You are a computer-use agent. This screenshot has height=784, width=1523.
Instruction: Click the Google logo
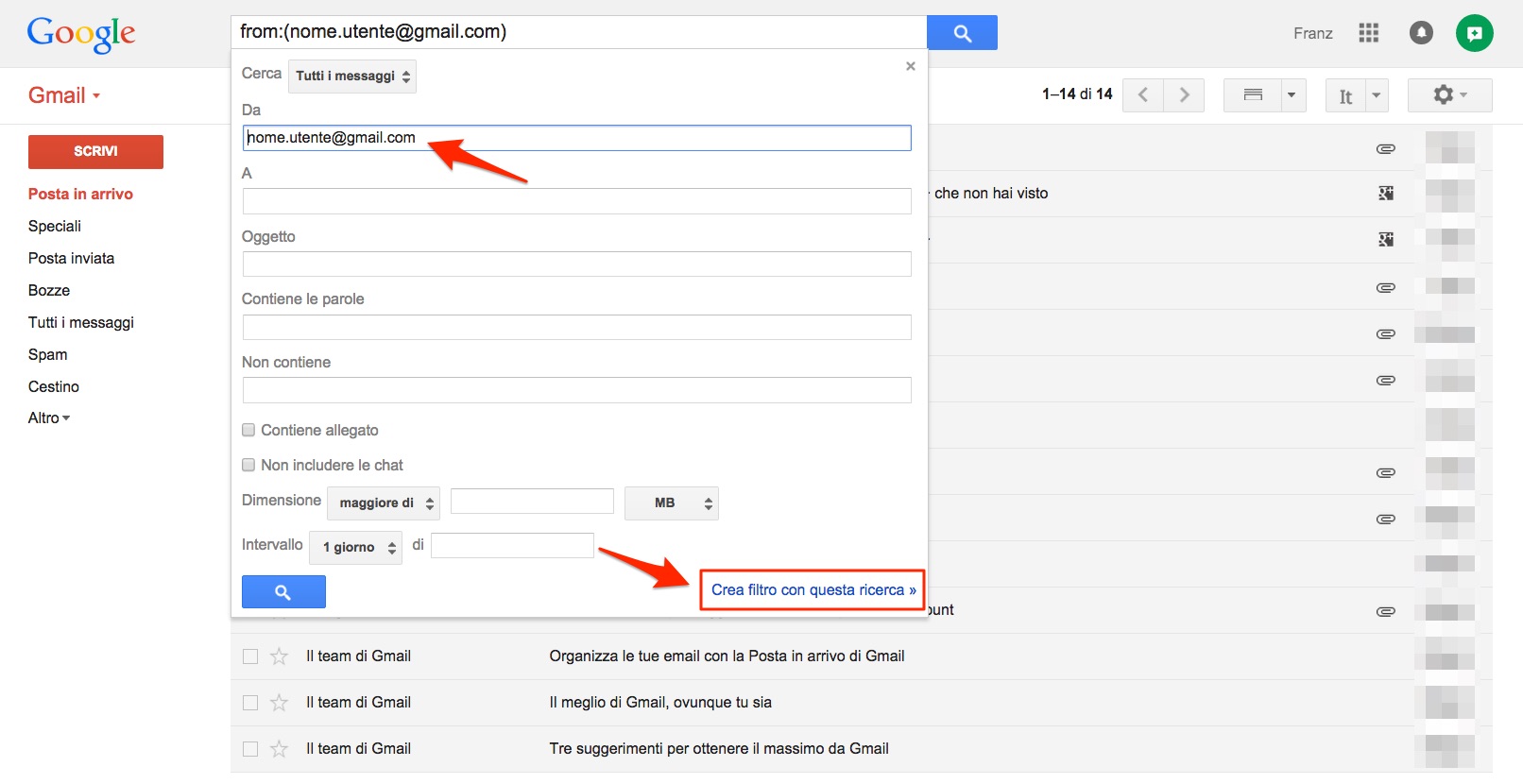pyautogui.click(x=81, y=34)
